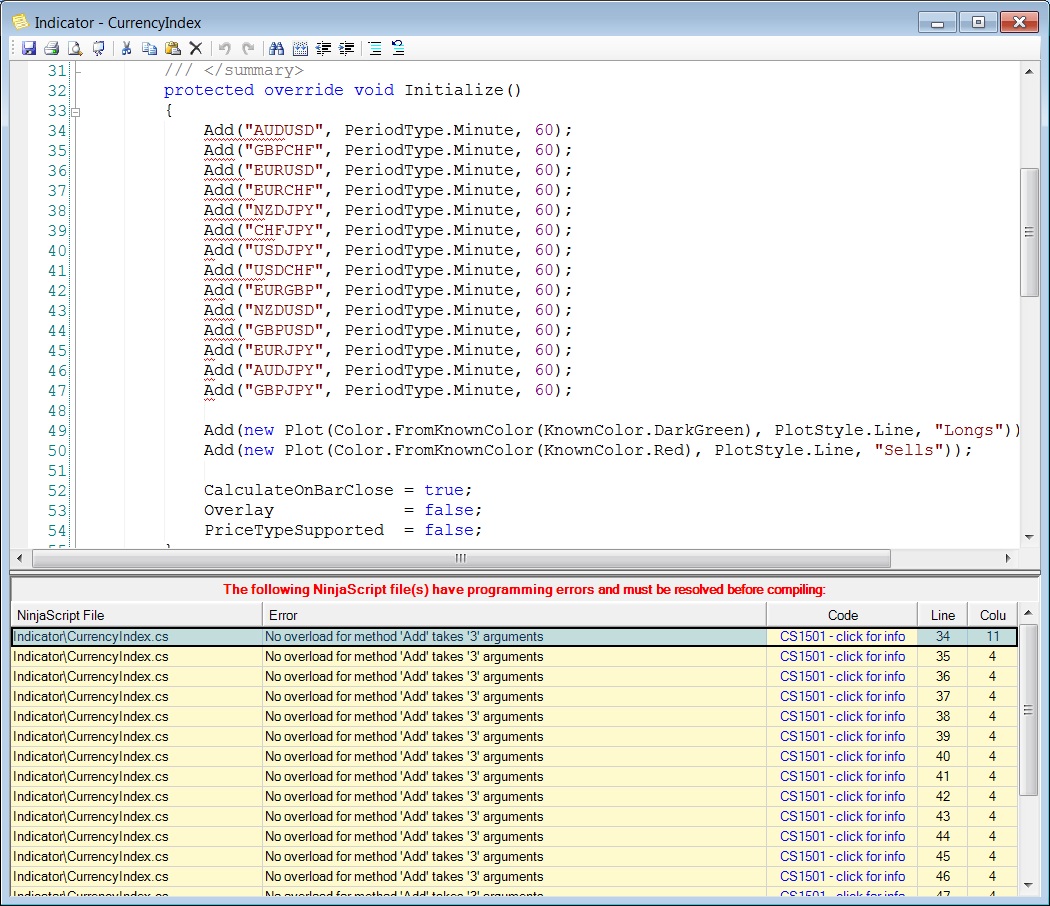Click the error list scroll-down arrow
The height and width of the screenshot is (906, 1050).
click(1028, 883)
